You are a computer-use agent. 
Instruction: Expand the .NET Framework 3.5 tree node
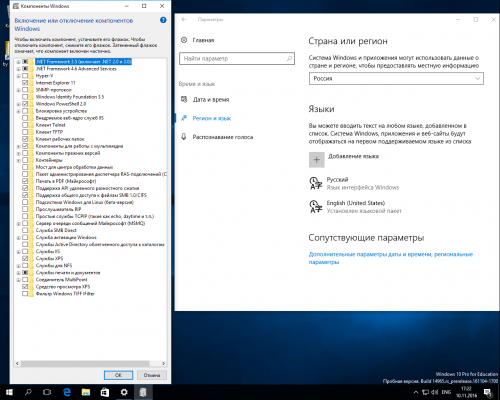coord(18,62)
